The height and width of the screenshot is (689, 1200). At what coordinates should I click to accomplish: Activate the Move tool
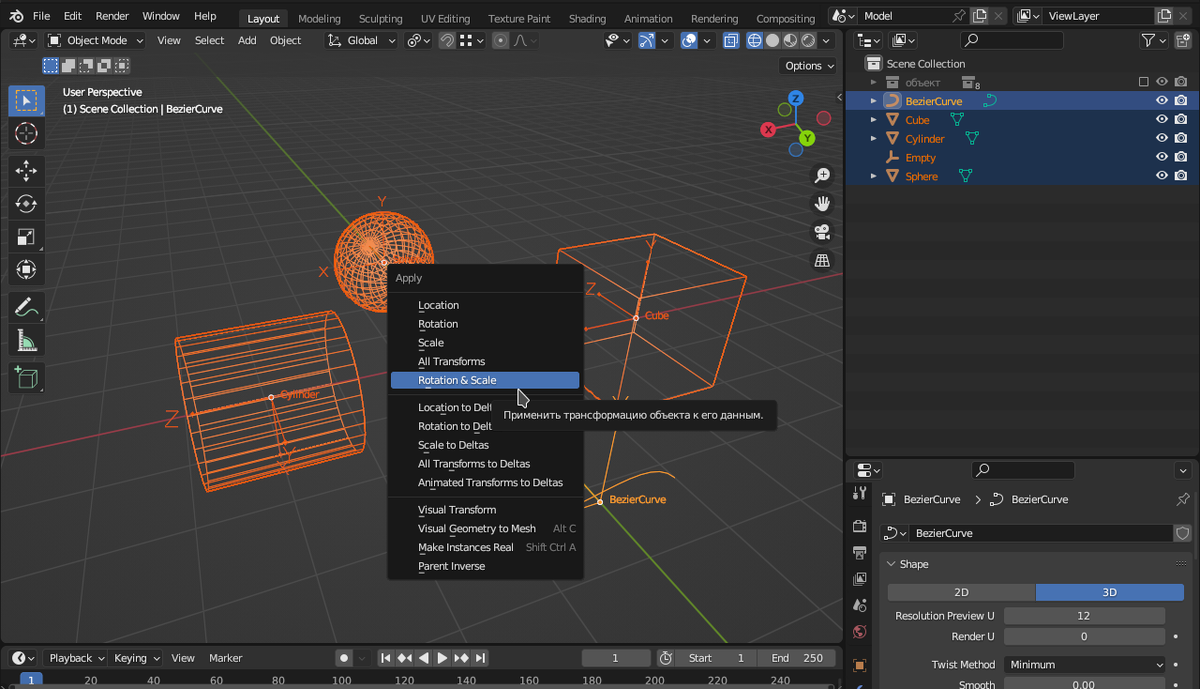(x=27, y=171)
